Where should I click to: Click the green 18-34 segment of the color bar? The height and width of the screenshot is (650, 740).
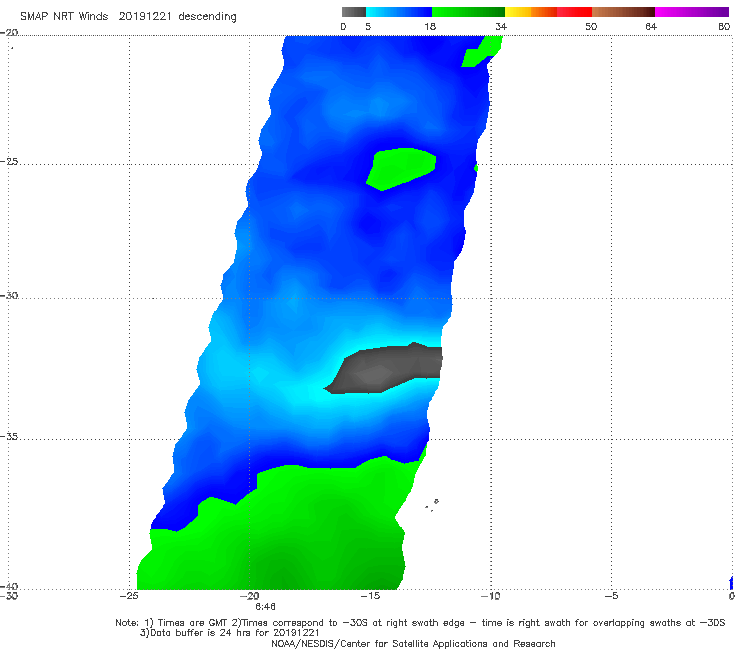point(468,12)
